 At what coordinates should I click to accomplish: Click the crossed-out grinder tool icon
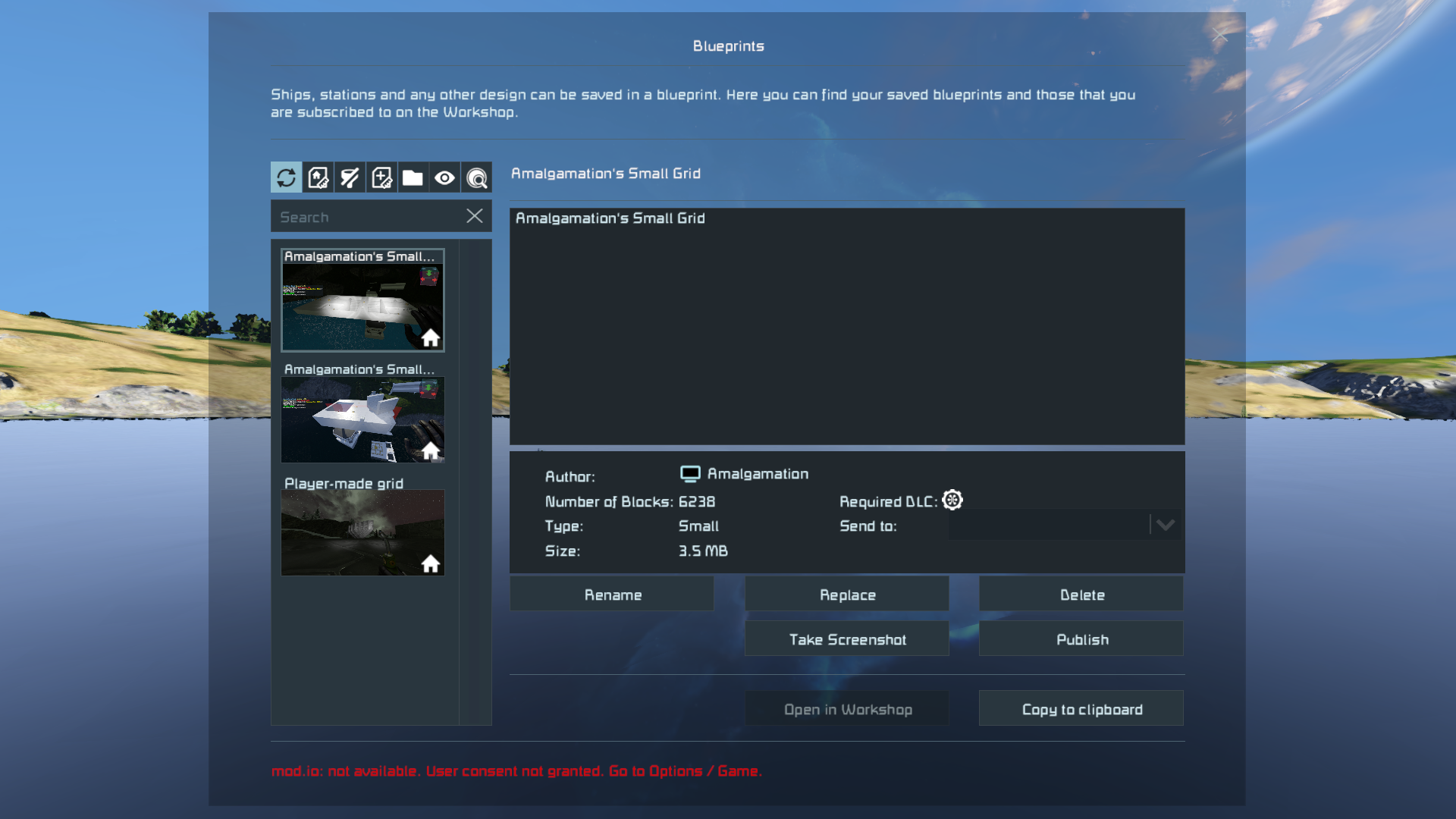[x=350, y=177]
